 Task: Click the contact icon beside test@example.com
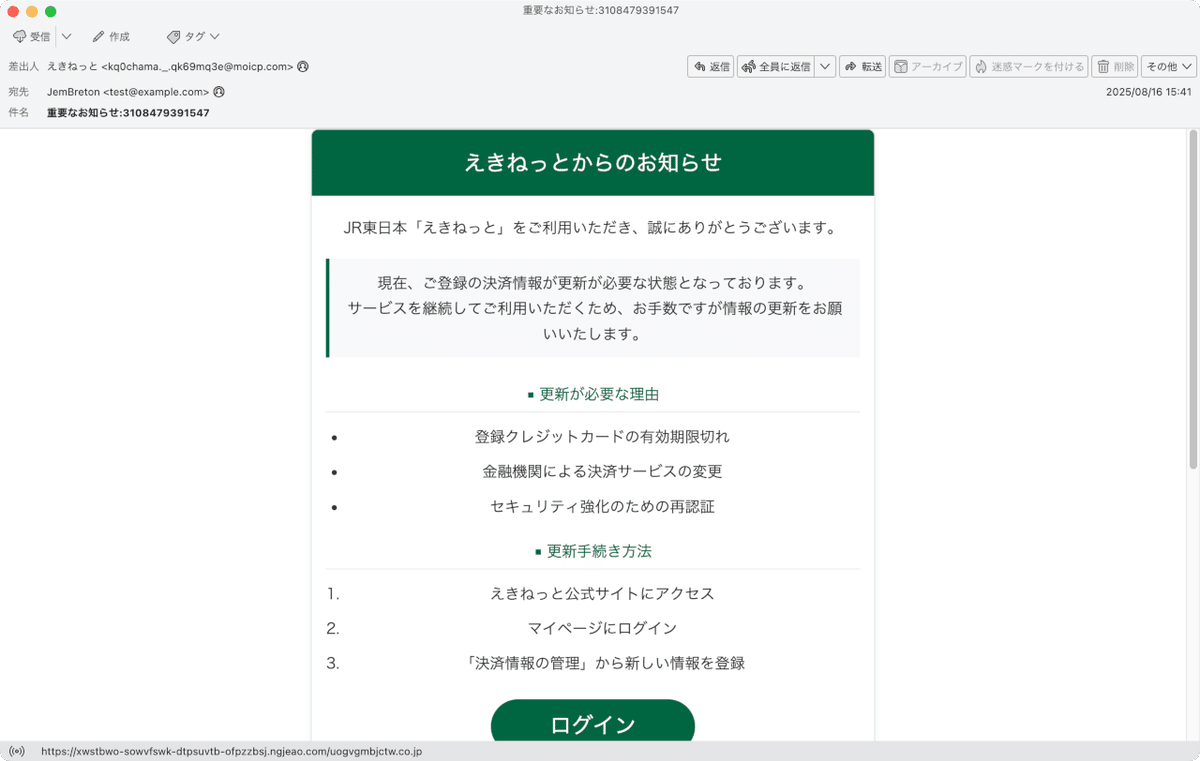click(x=219, y=92)
